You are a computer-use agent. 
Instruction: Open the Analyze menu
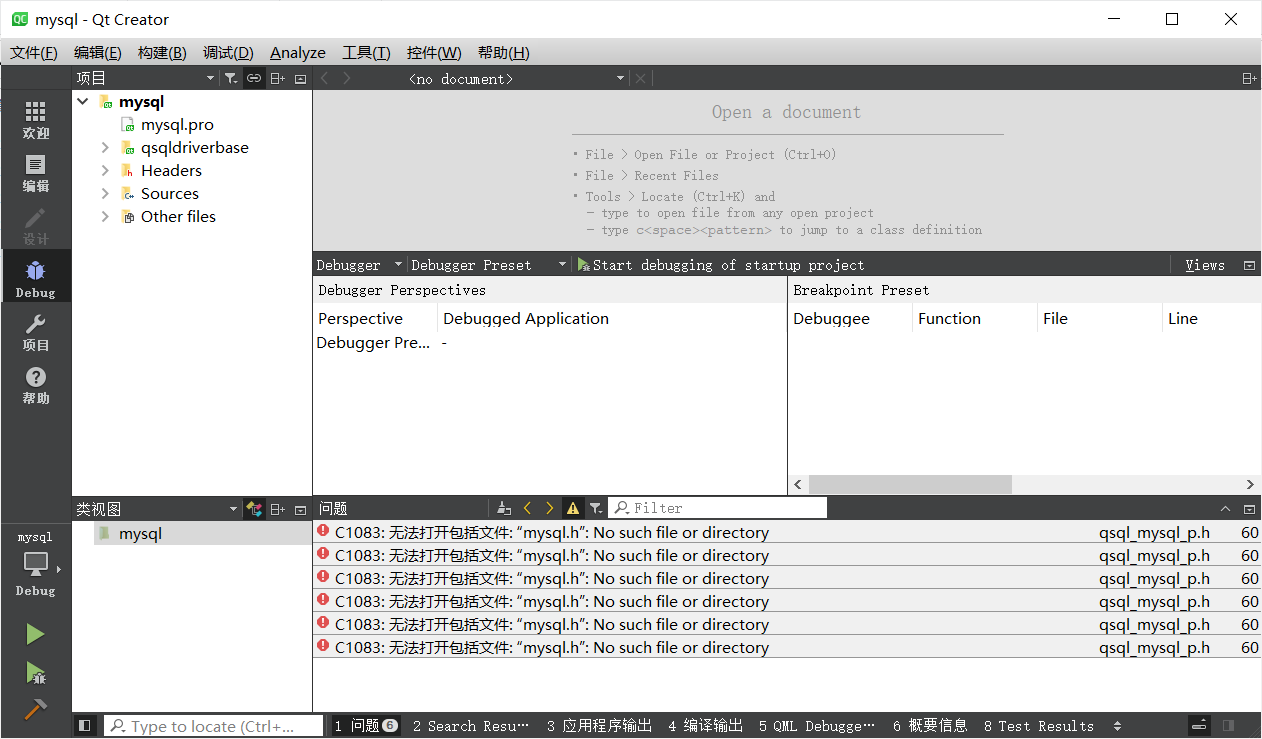click(x=298, y=53)
